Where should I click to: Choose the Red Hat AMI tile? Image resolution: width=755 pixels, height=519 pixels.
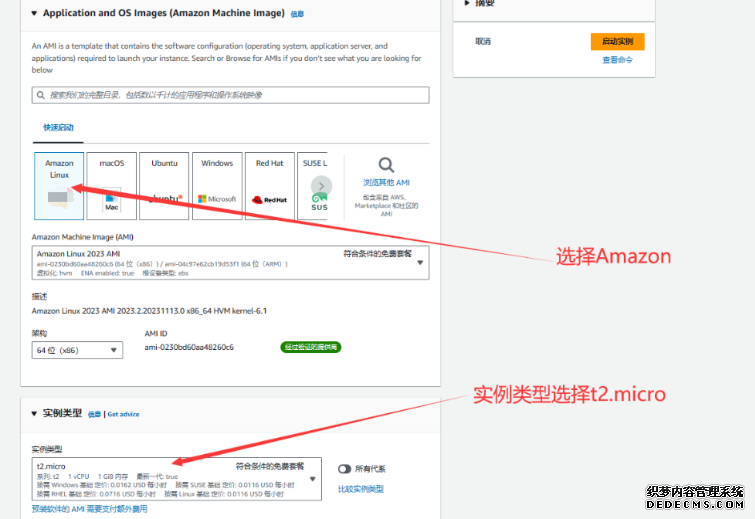(x=270, y=185)
